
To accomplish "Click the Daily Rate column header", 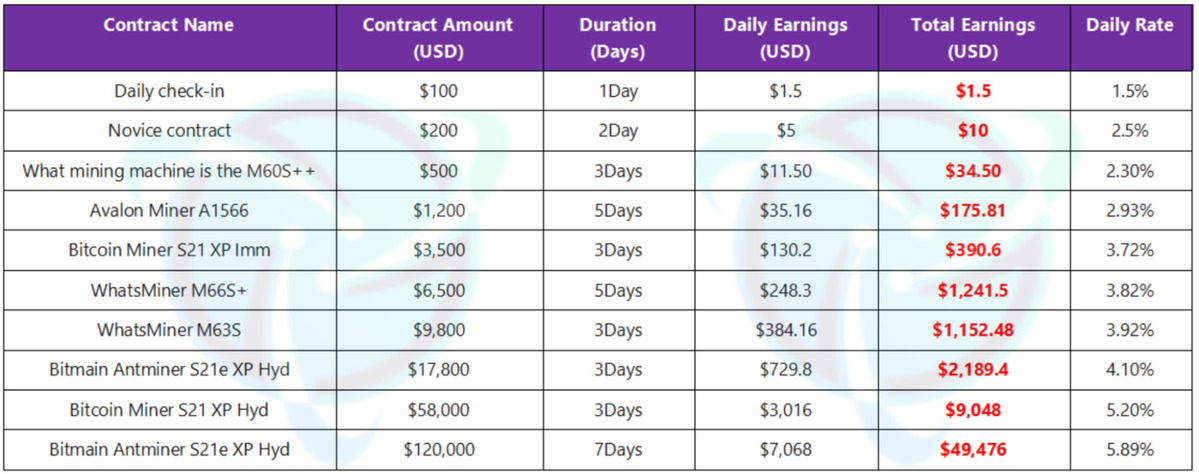I will pyautogui.click(x=1129, y=25).
